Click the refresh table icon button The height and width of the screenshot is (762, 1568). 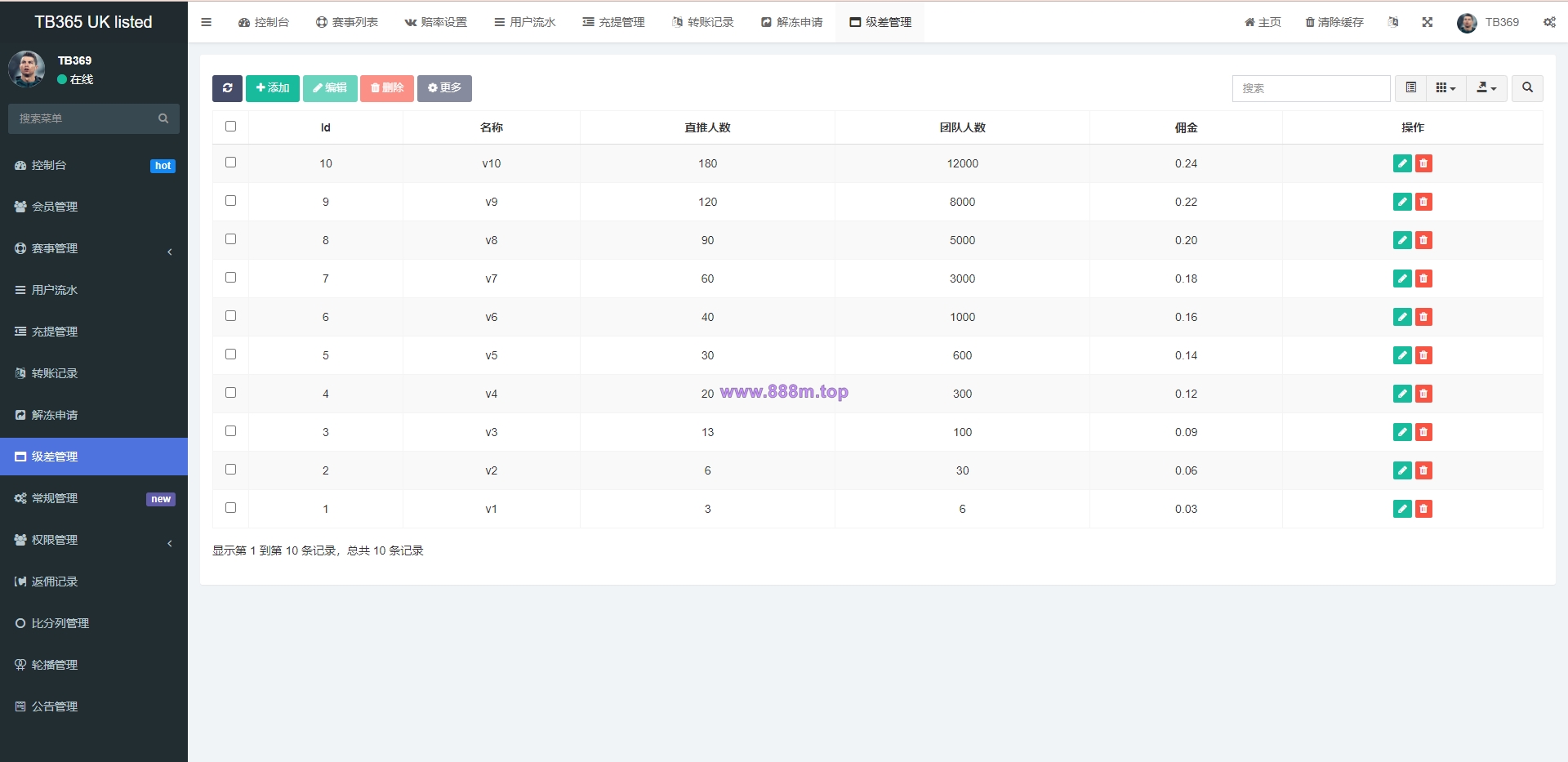click(x=227, y=88)
